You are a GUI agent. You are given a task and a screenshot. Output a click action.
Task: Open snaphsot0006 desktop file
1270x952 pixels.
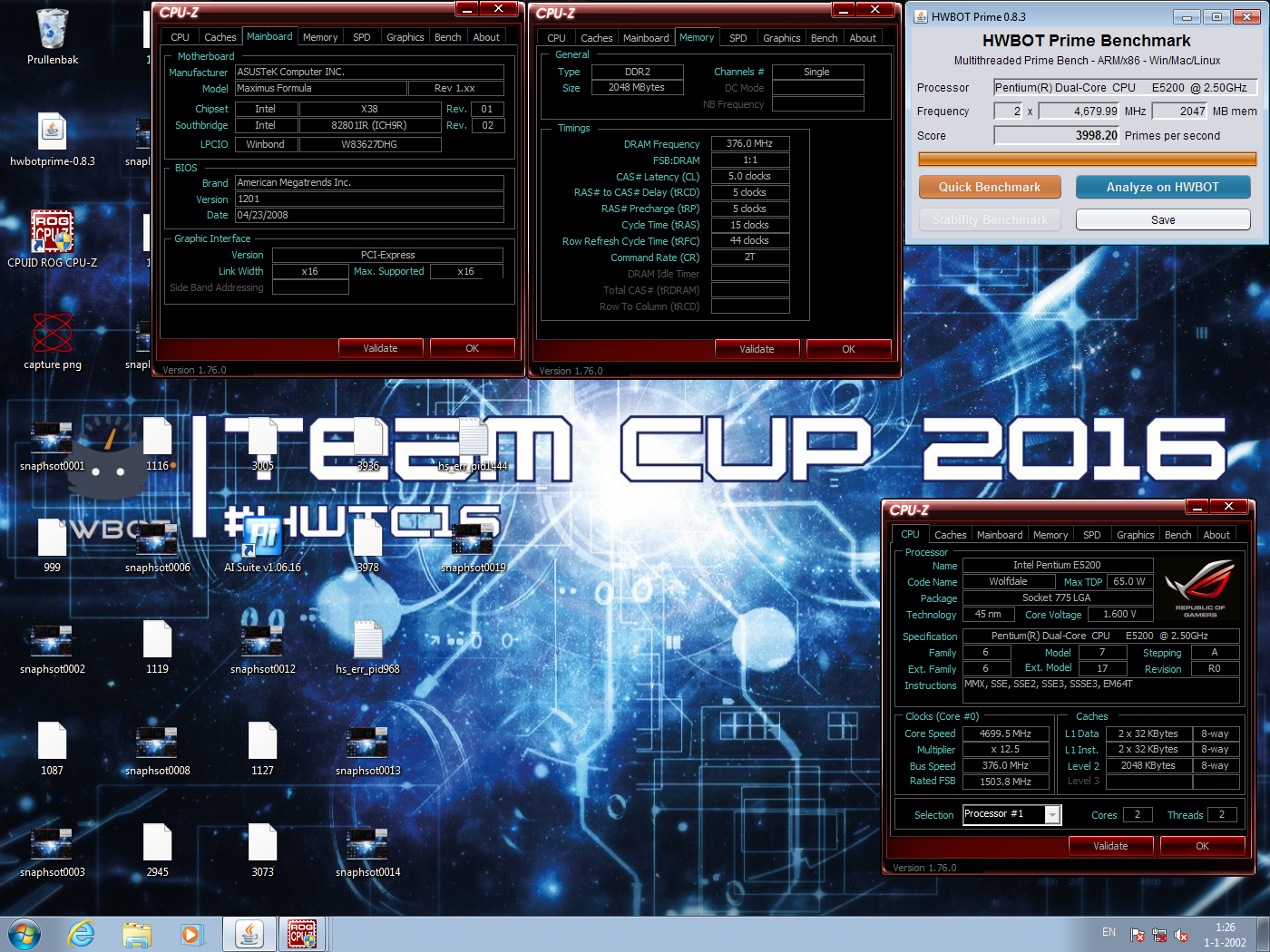point(158,547)
